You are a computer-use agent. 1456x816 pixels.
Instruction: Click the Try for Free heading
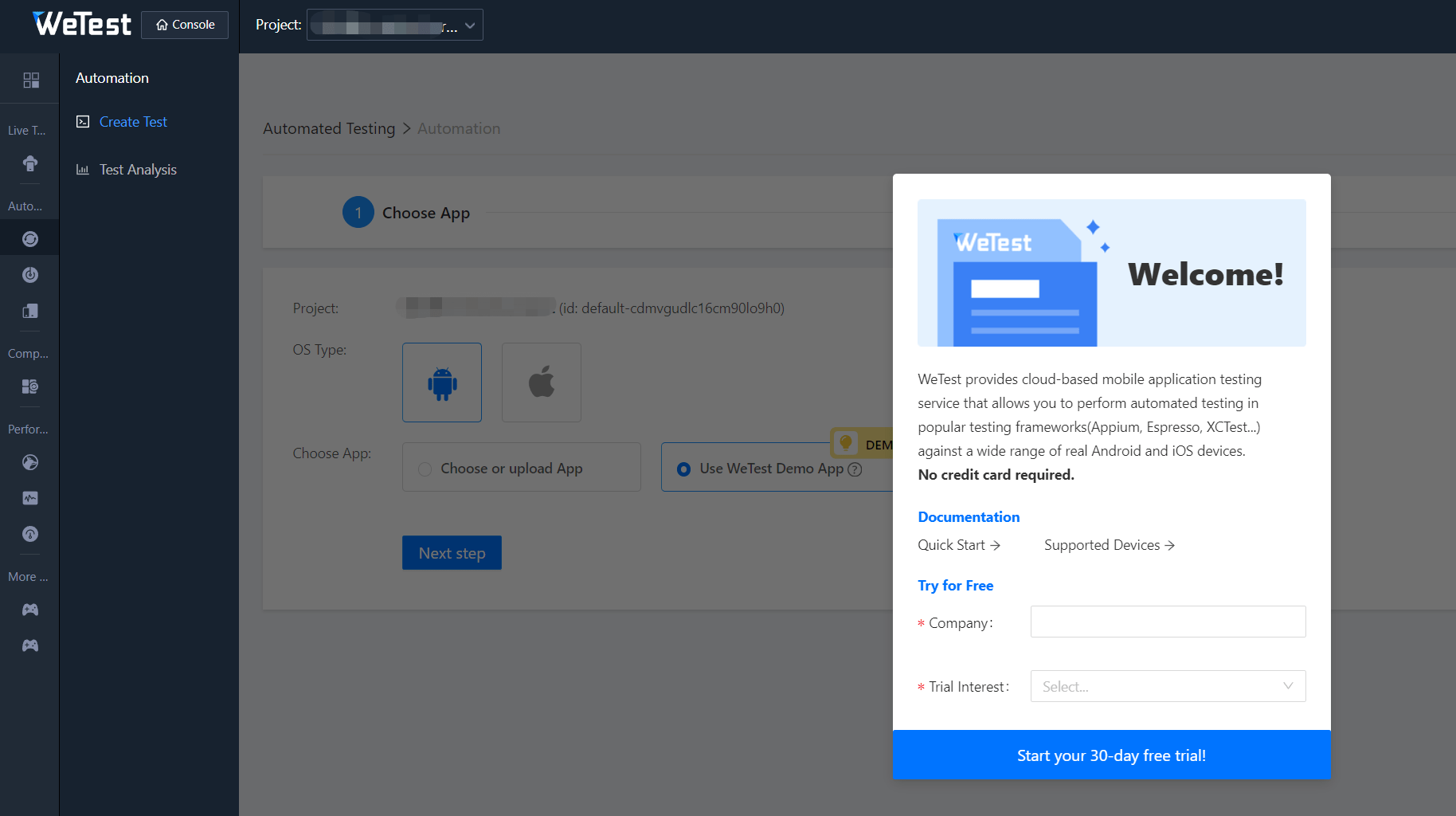[x=956, y=586]
